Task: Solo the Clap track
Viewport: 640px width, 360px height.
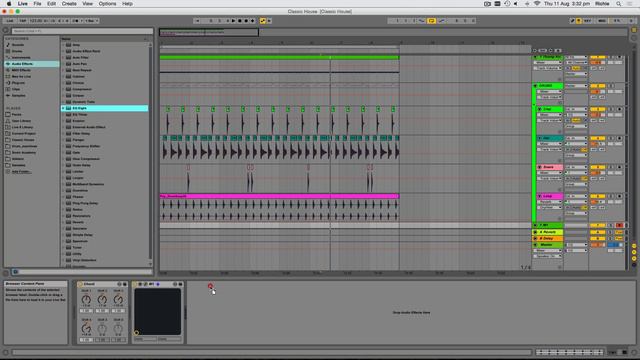Action: pyautogui.click(x=611, y=109)
